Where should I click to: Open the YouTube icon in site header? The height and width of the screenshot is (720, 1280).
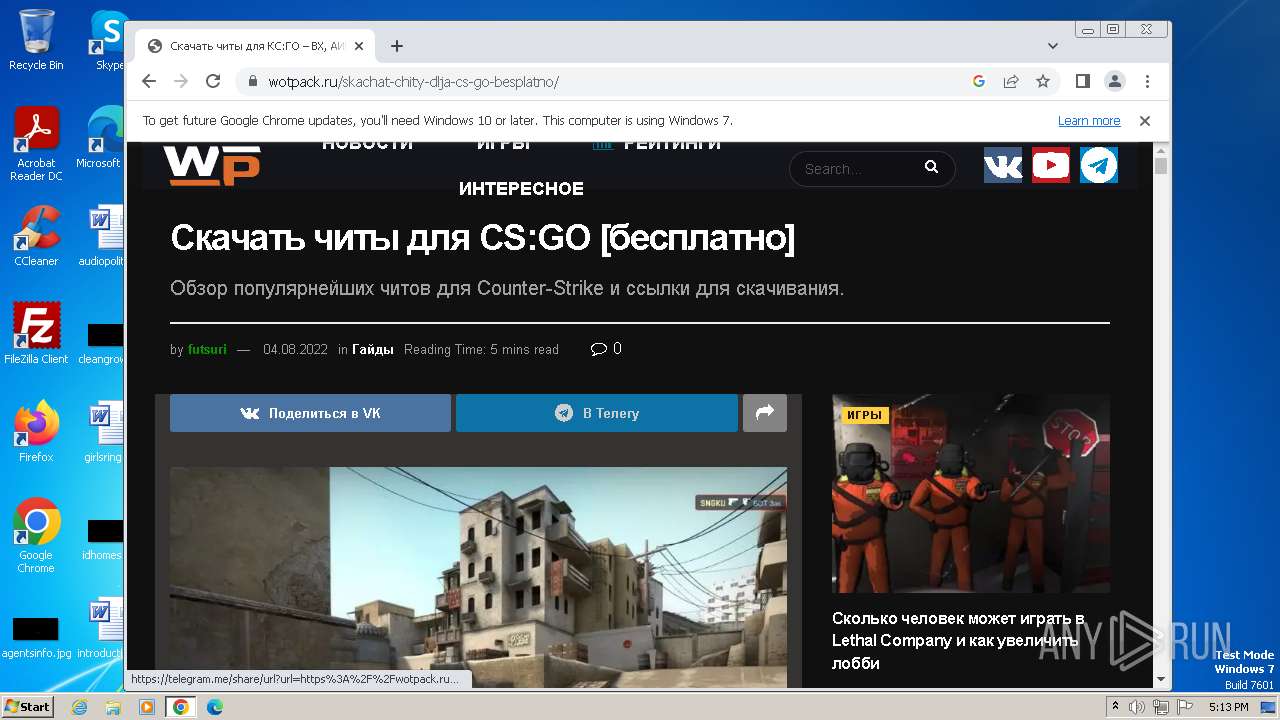1051,165
